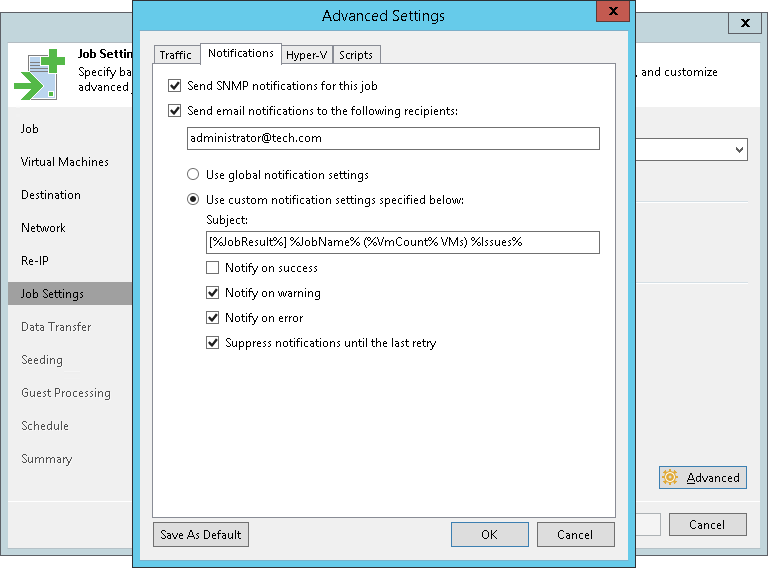Click the Subject input field
Screen dimensions: 768x568
pos(403,242)
